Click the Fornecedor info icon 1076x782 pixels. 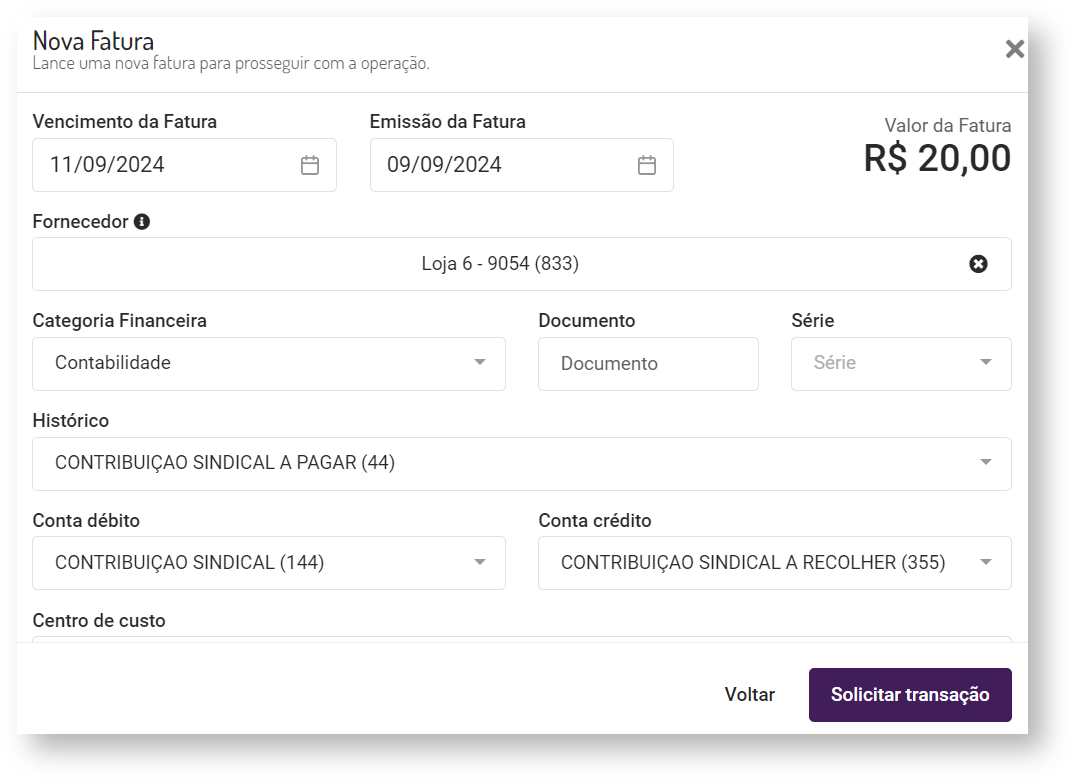tap(142, 222)
